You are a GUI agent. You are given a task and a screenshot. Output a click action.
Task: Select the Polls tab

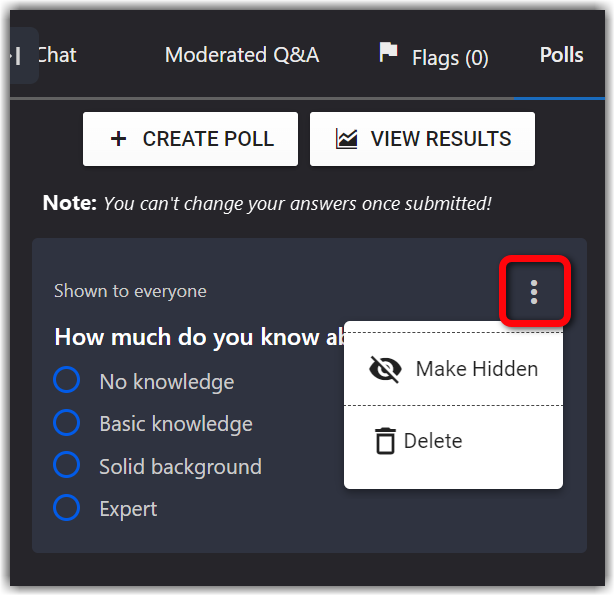point(561,55)
